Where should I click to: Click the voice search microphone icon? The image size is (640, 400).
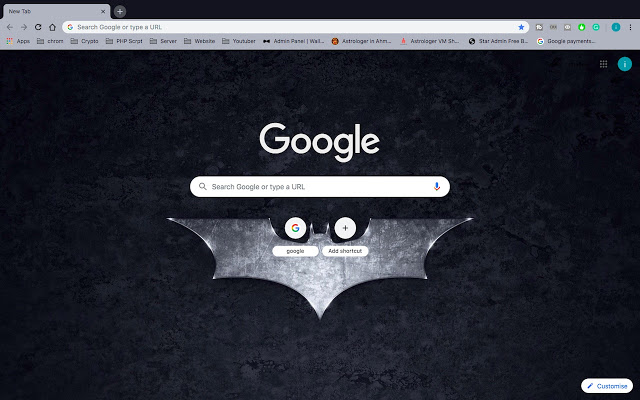(437, 186)
